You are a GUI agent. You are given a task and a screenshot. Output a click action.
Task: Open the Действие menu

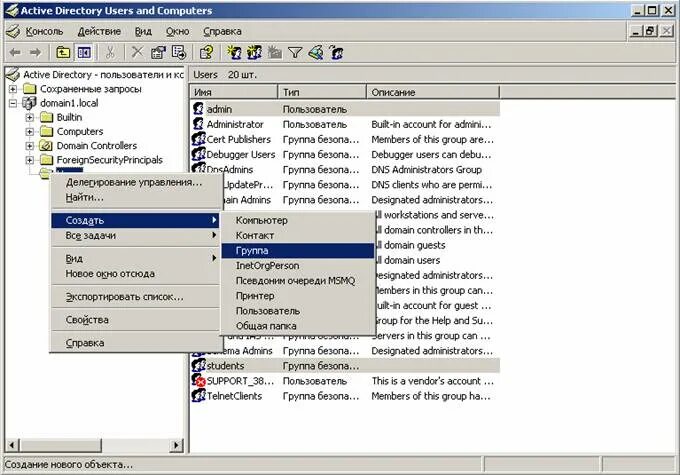[99, 31]
